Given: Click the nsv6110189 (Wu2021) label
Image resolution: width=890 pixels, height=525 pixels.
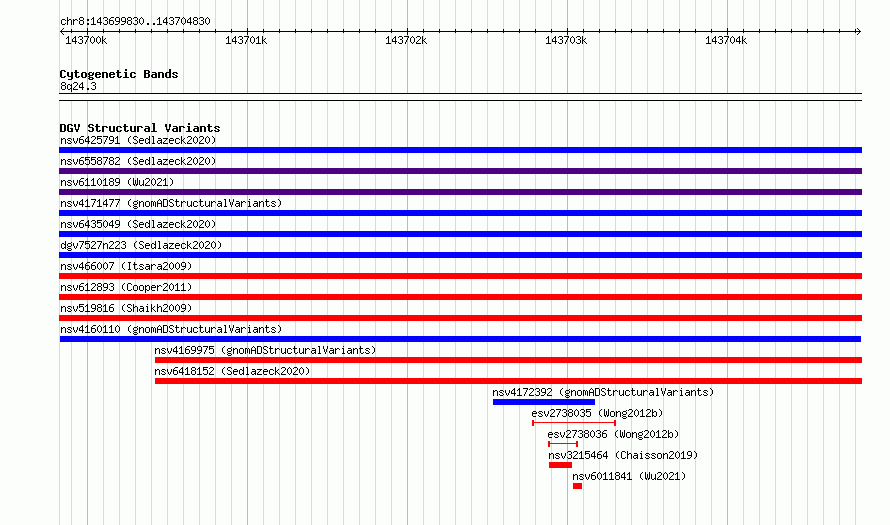Looking at the screenshot, I should [x=117, y=182].
